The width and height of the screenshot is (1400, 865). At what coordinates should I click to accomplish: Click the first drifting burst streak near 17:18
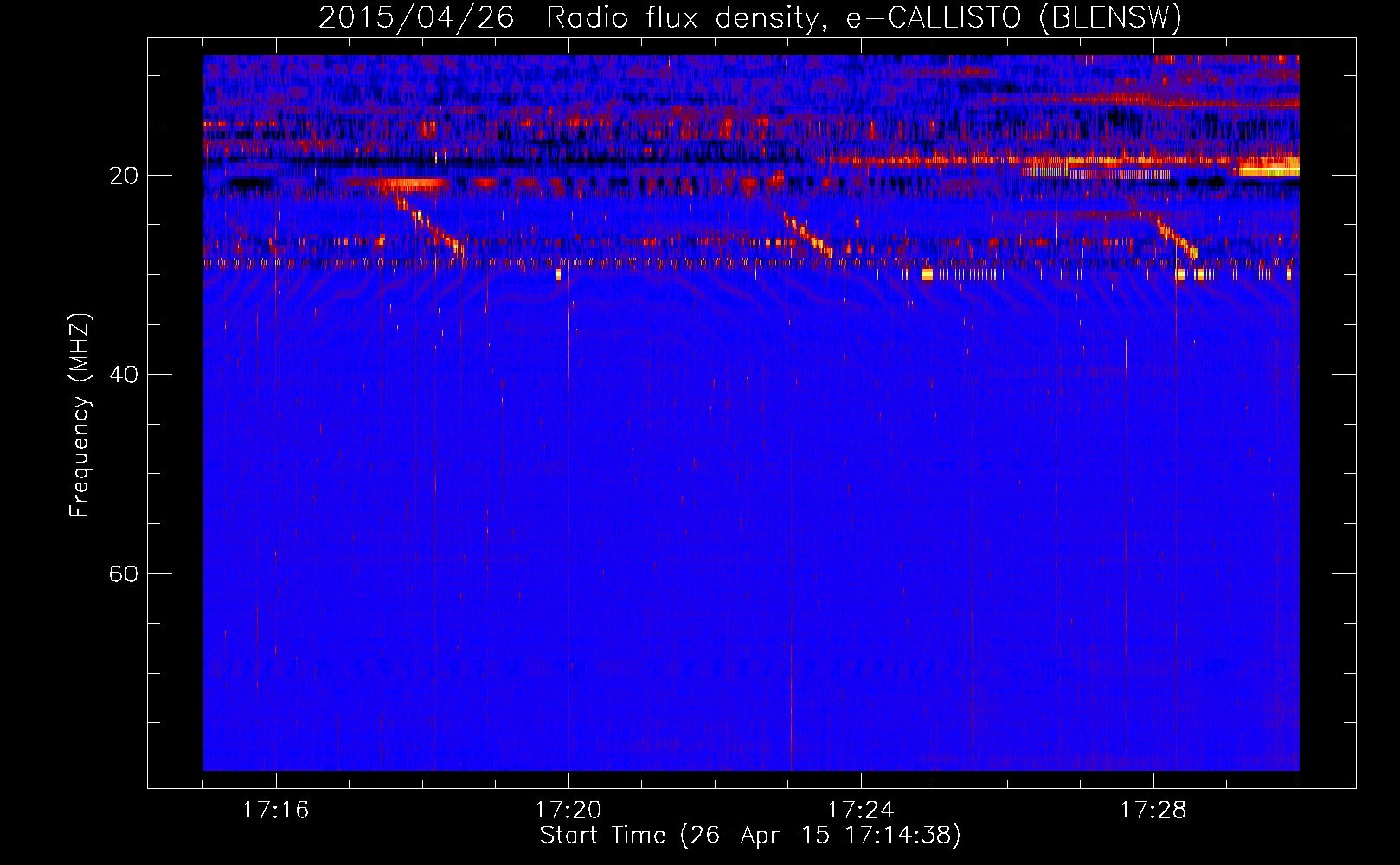(427, 224)
